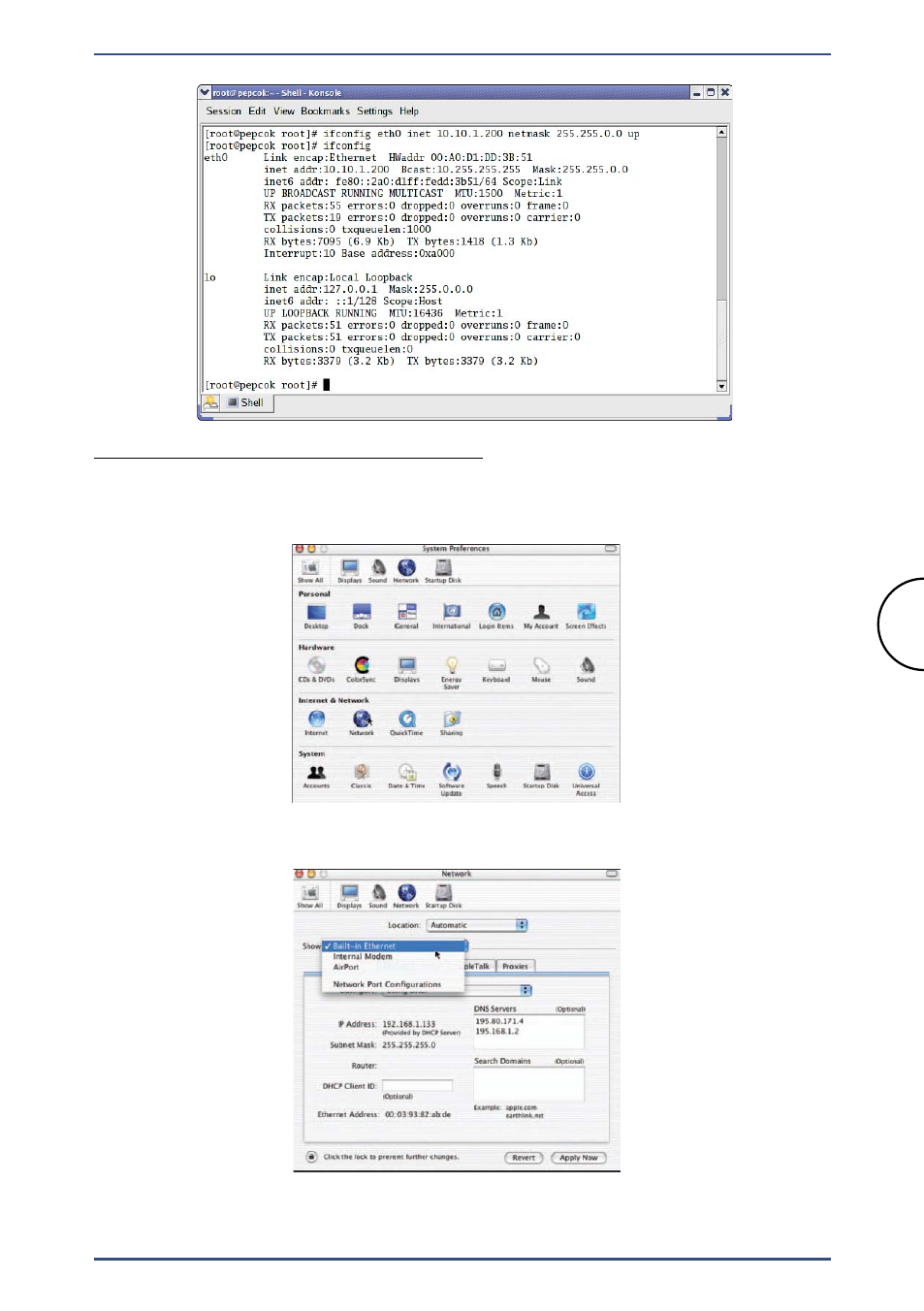Click the Network globe in the Network window toolbar
This screenshot has height=1311, width=924.
click(x=406, y=896)
